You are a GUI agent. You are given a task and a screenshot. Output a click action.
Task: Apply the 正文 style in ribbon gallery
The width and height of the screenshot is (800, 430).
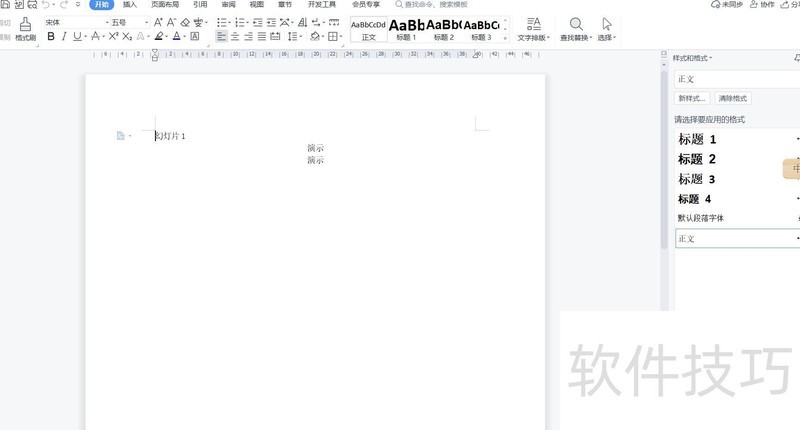tap(368, 30)
